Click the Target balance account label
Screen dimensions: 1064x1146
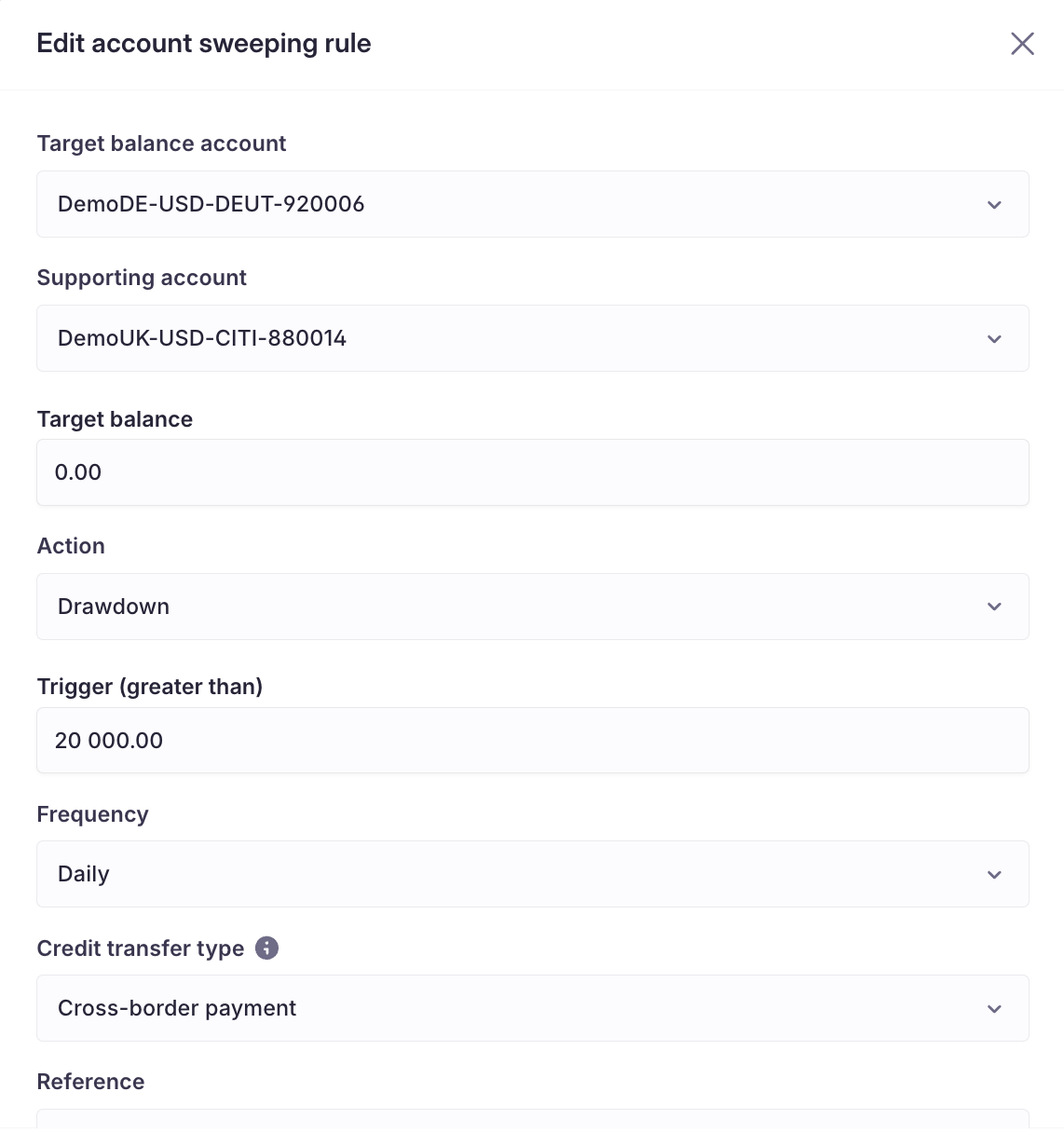point(161,143)
